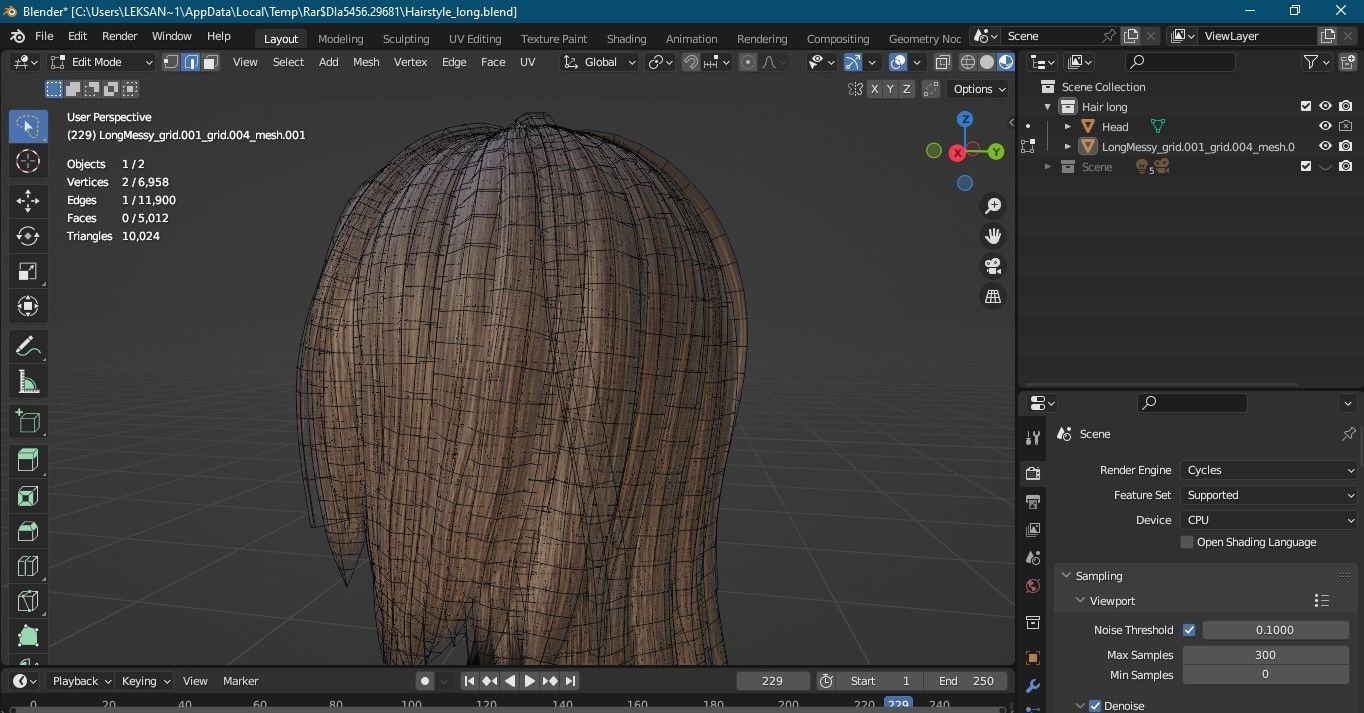The width and height of the screenshot is (1364, 713).
Task: Activate the Move tool
Action: pyautogui.click(x=28, y=200)
